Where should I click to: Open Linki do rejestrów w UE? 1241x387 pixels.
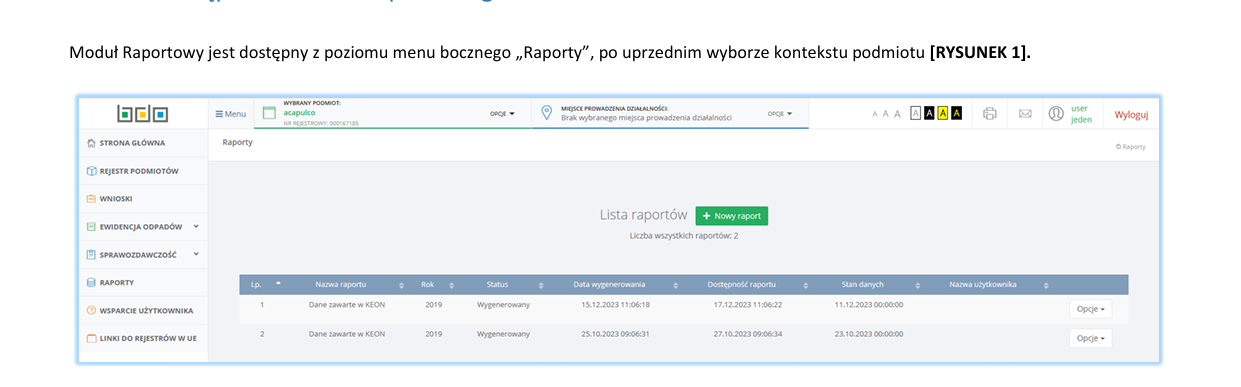tap(142, 338)
